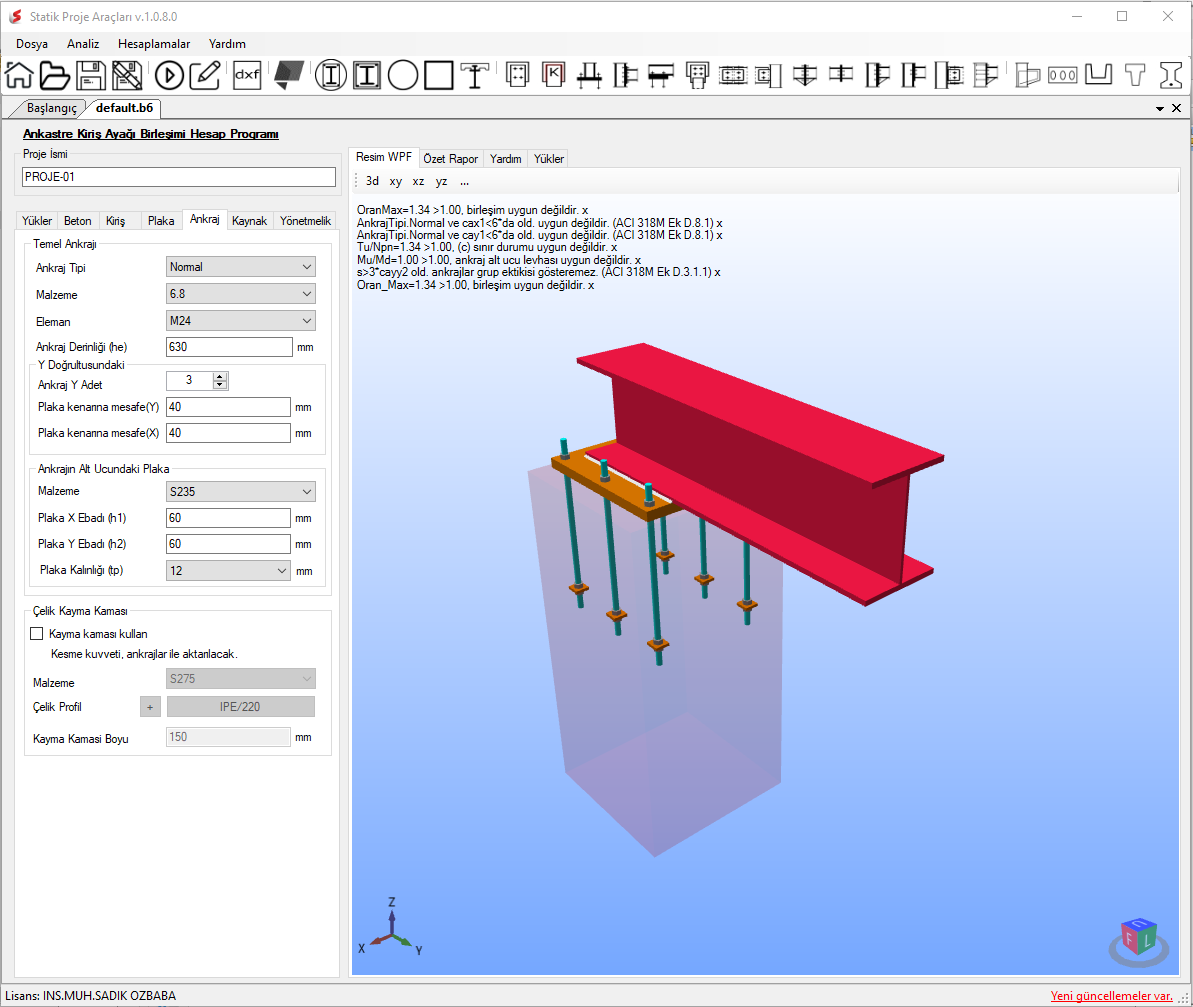This screenshot has width=1193, height=1007.
Task: Click Plaka X Ebadı (h1) input field
Action: [228, 518]
